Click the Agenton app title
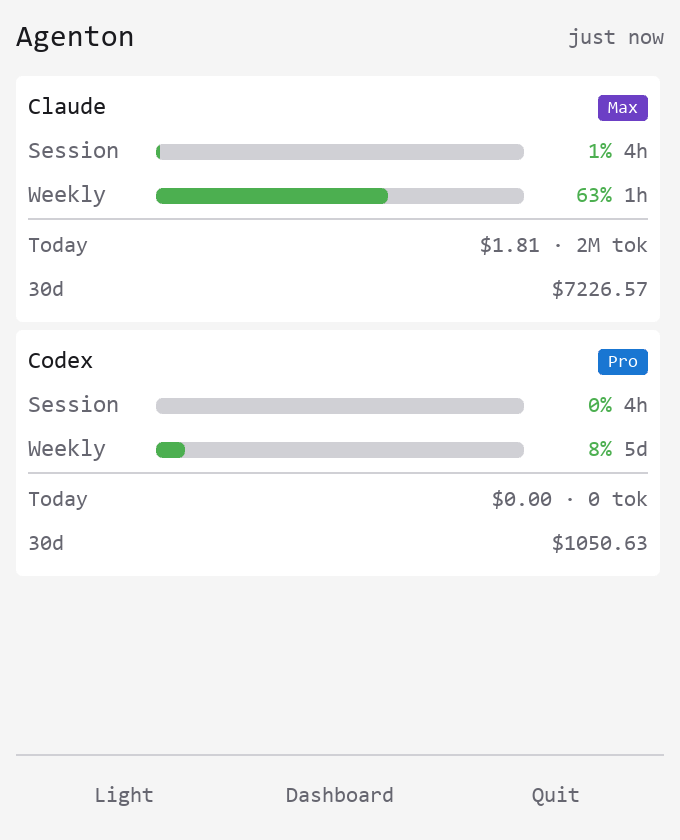 (x=75, y=37)
